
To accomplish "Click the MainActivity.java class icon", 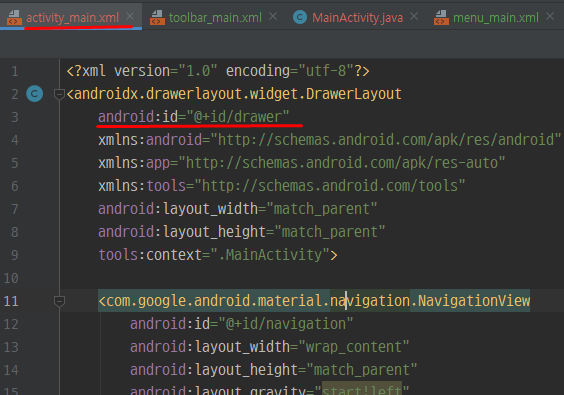I will (x=300, y=17).
